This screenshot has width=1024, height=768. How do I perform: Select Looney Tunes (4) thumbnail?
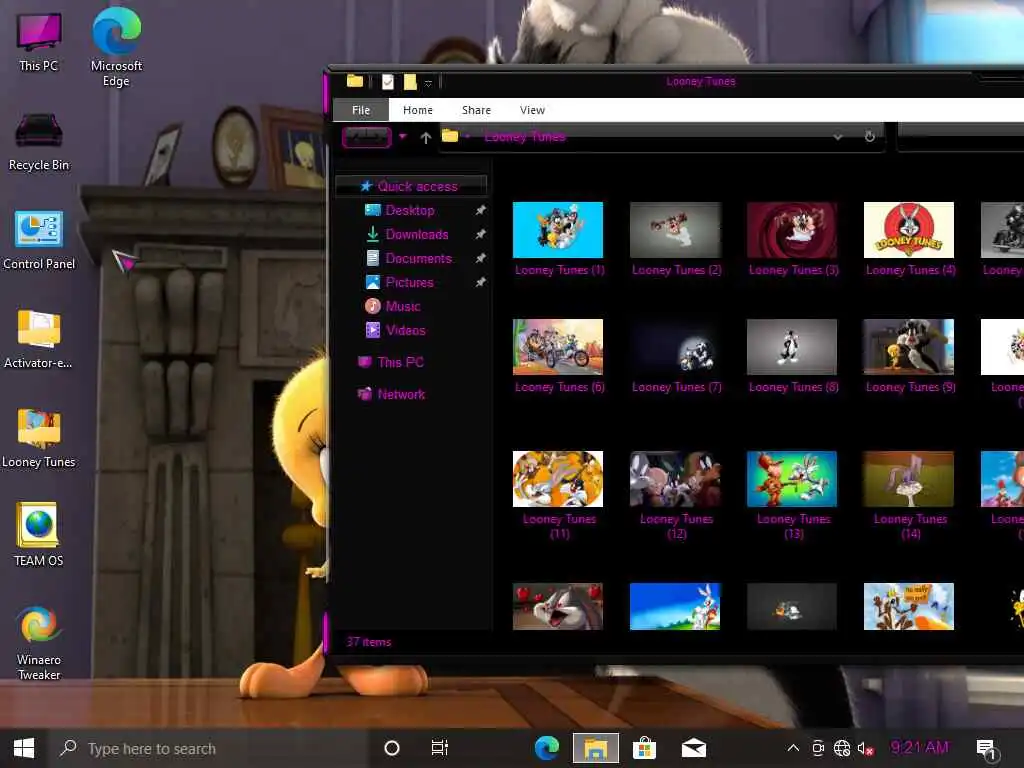click(x=909, y=230)
